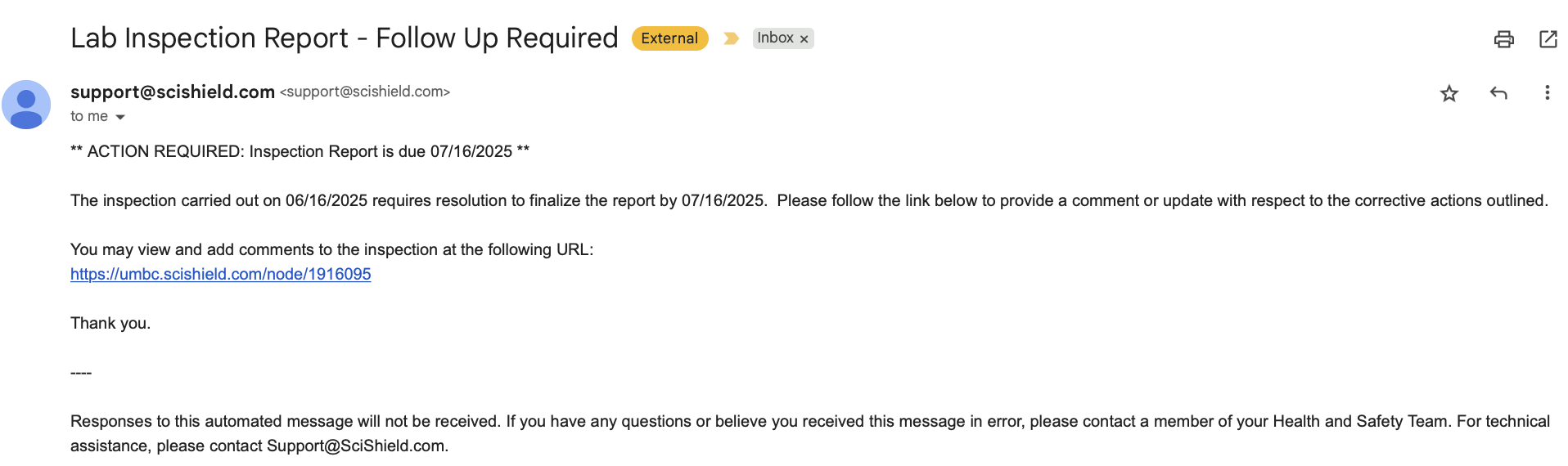Click the Lab Inspection Report subject line
This screenshot has width=1568, height=466.
click(345, 38)
